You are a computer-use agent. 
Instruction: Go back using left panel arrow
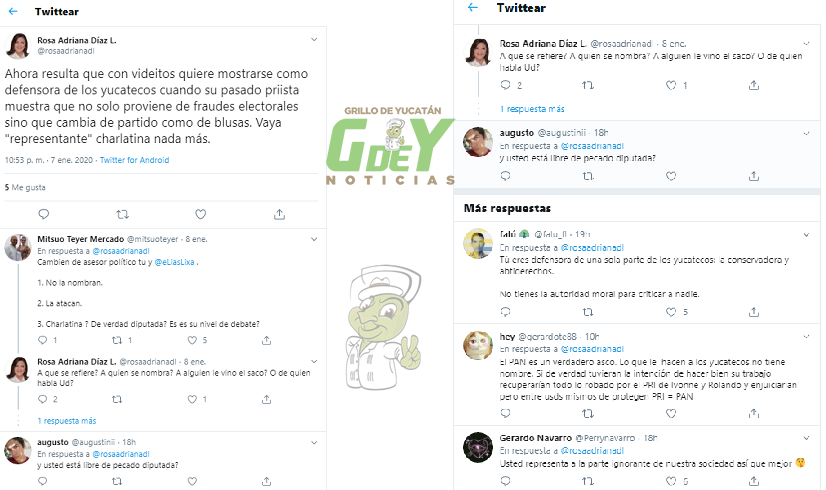coord(13,11)
